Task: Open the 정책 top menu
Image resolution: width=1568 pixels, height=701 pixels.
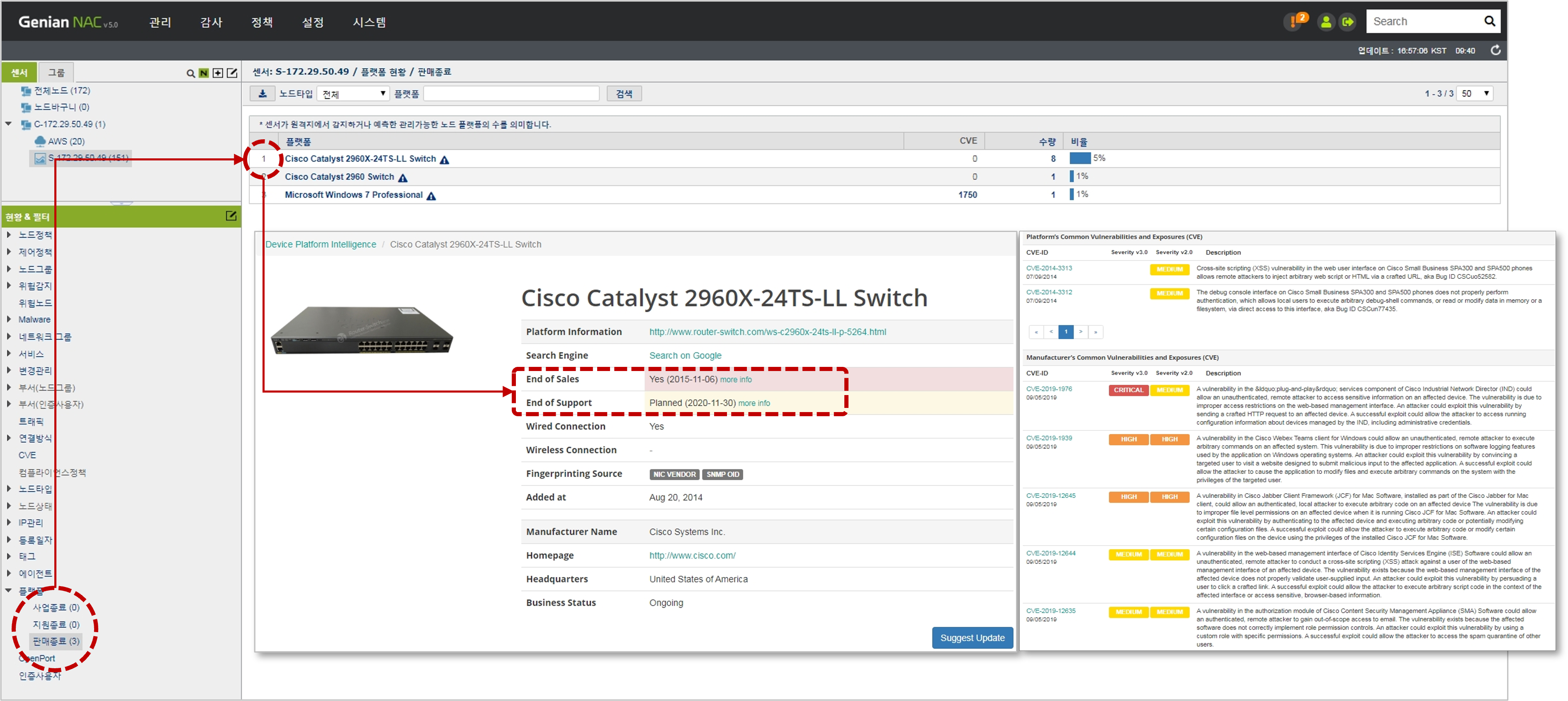Action: [262, 22]
